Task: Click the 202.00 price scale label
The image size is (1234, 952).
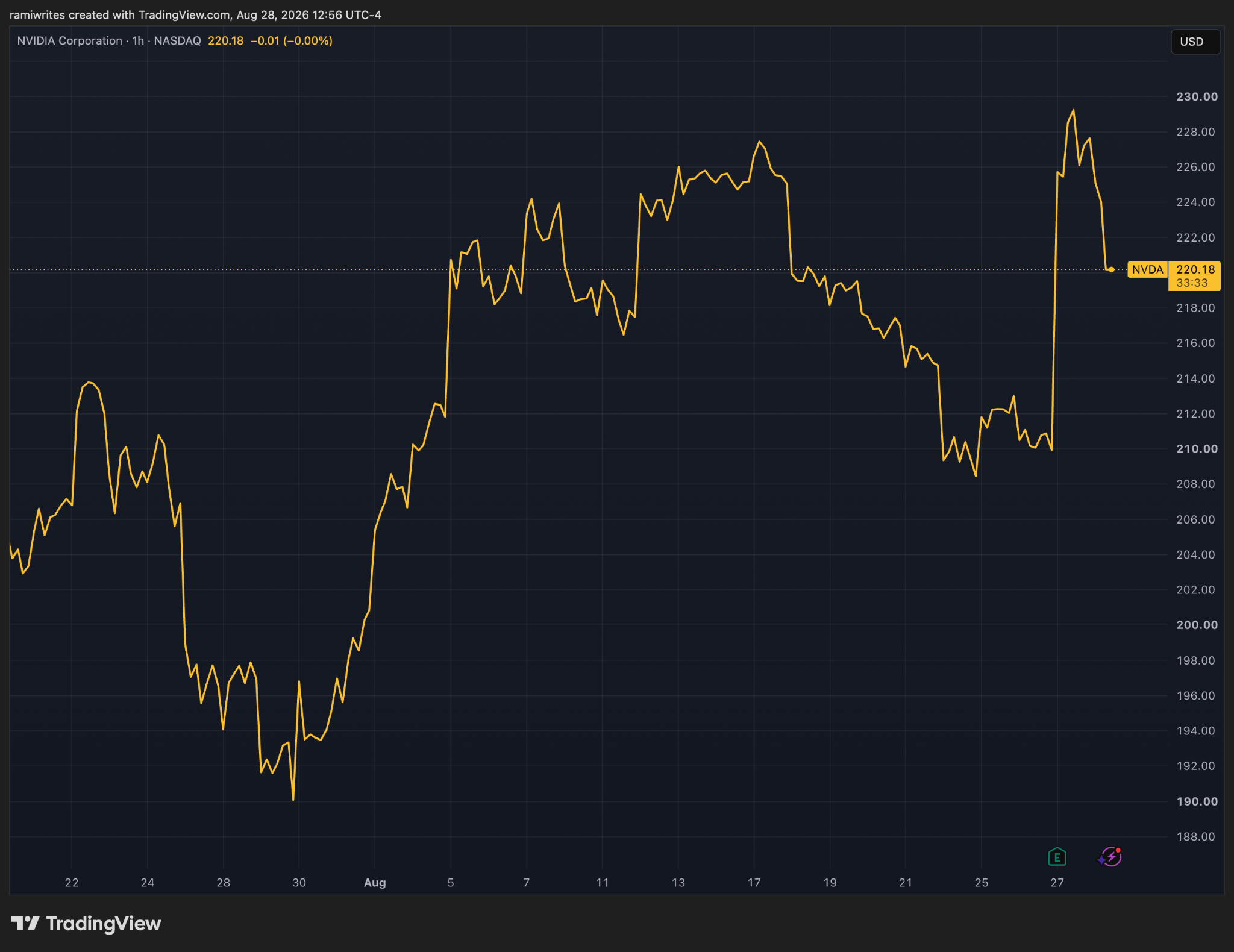Action: pos(1195,590)
